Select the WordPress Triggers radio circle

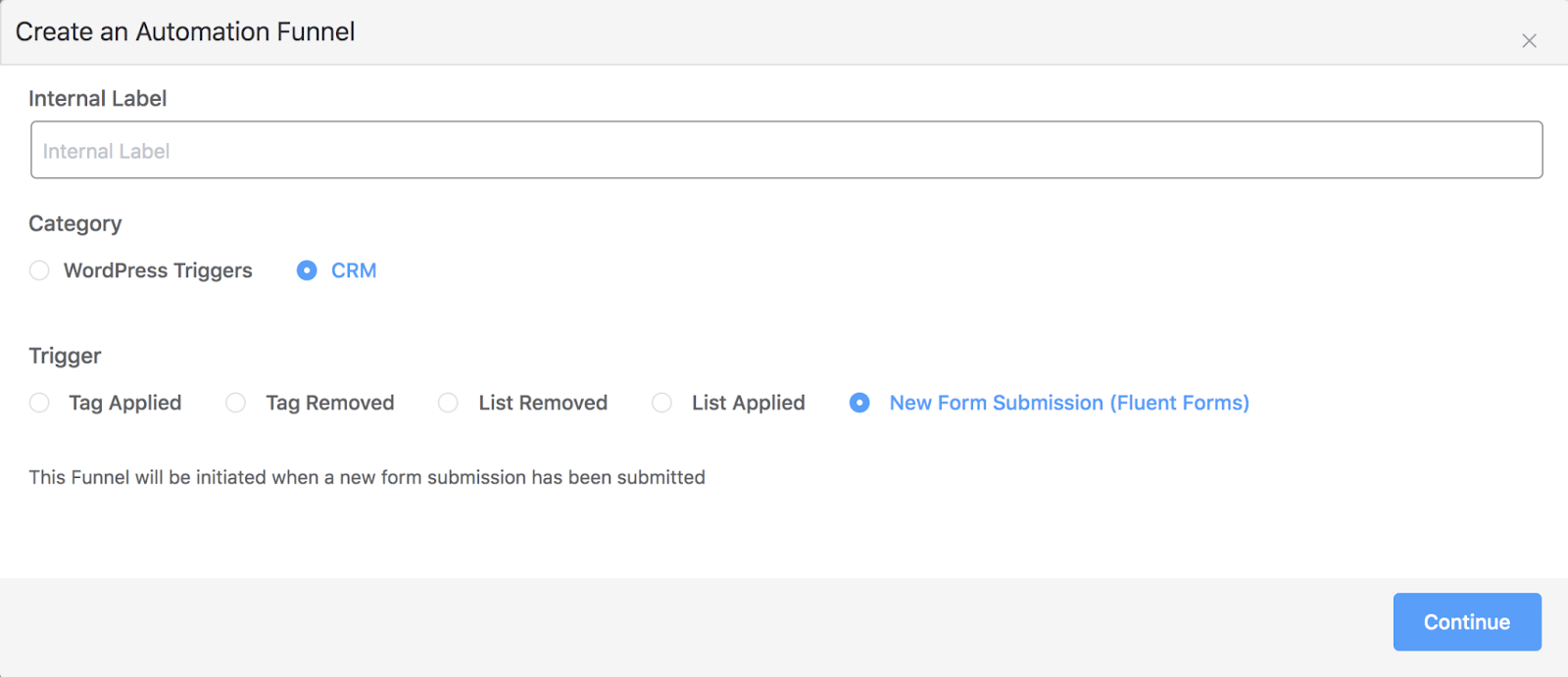coord(39,270)
